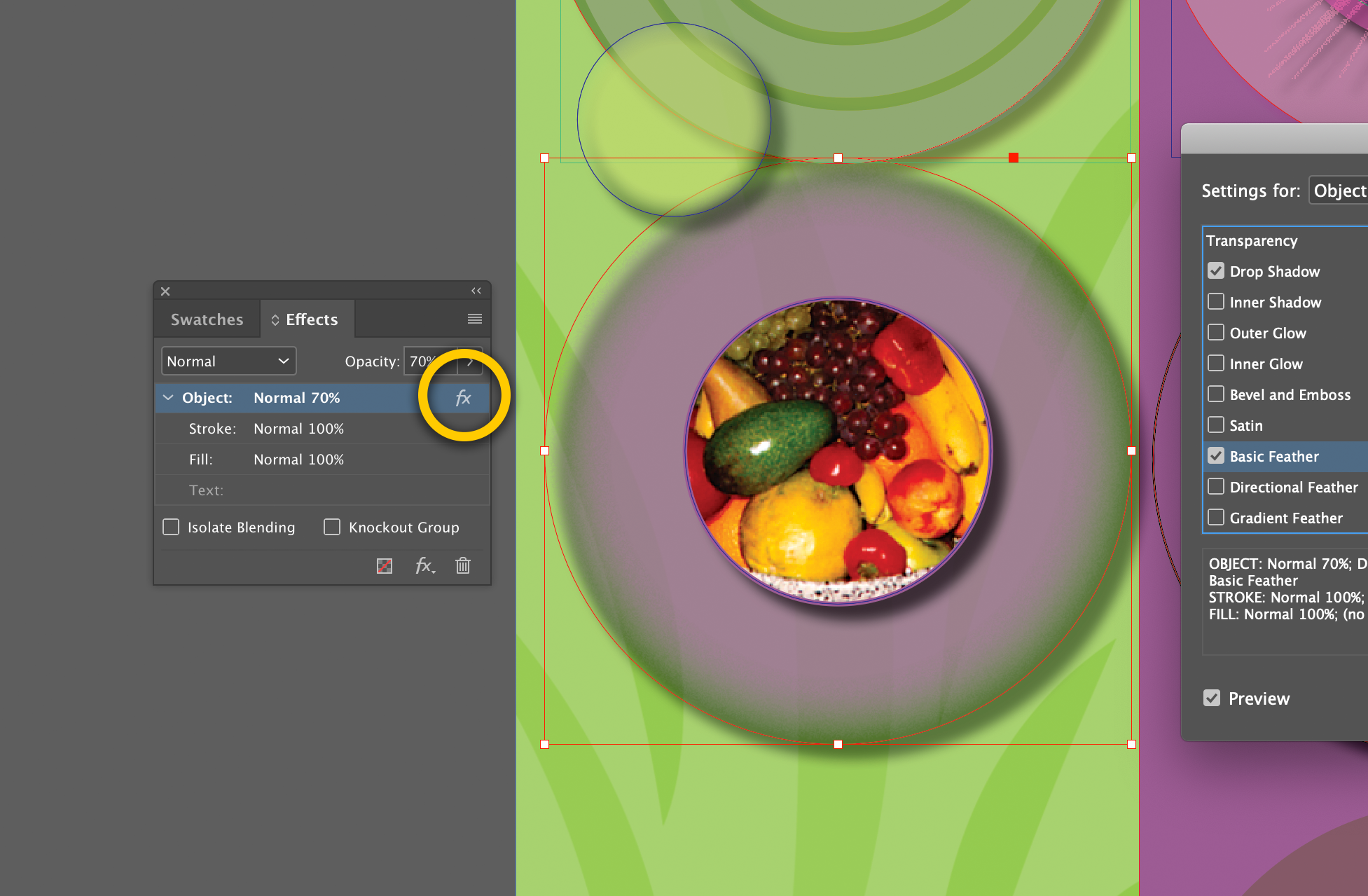Uncheck the Basic Feather effect
Image resolution: width=1368 pixels, height=896 pixels.
click(1216, 456)
